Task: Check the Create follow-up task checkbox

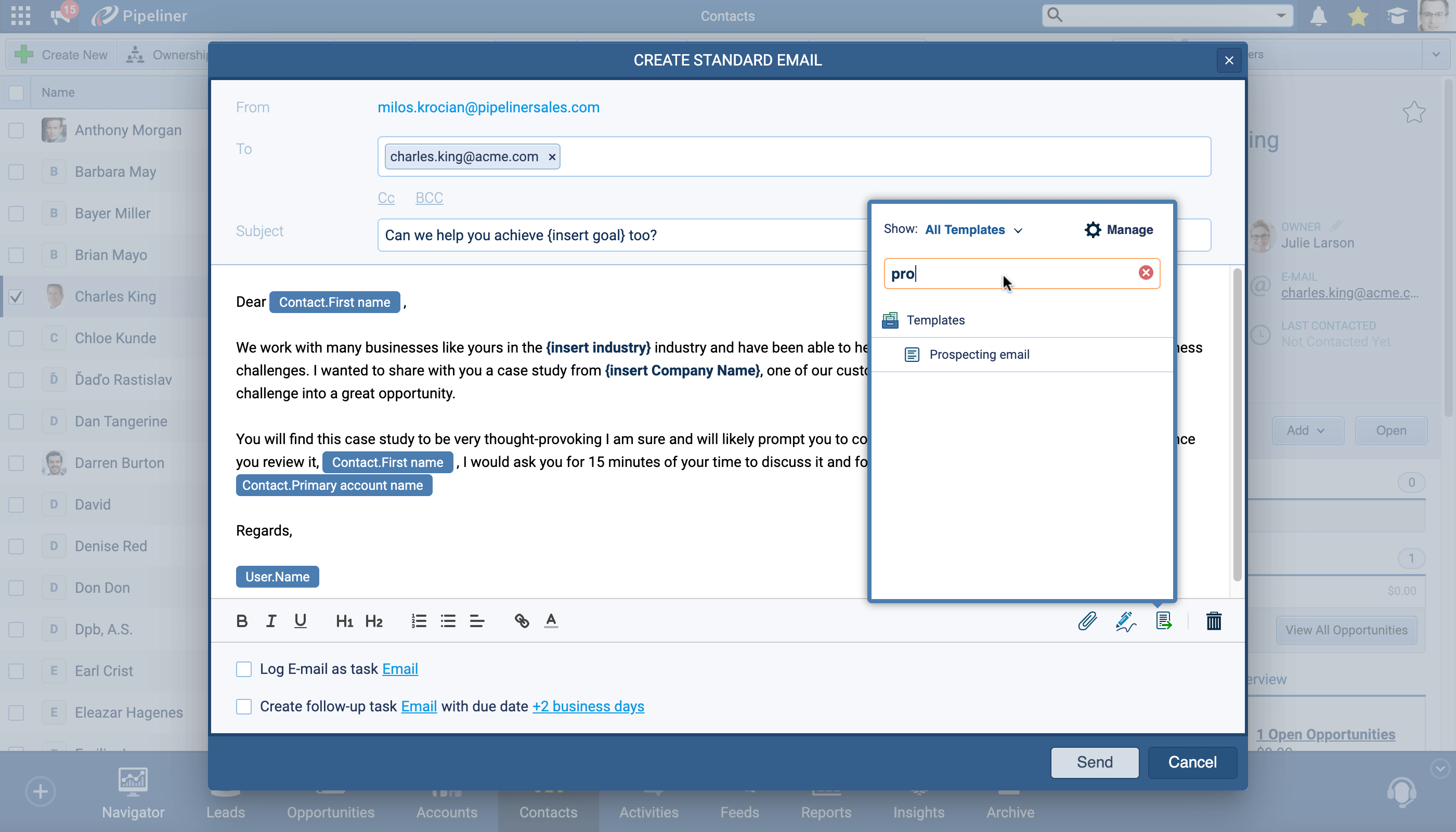Action: coord(244,706)
